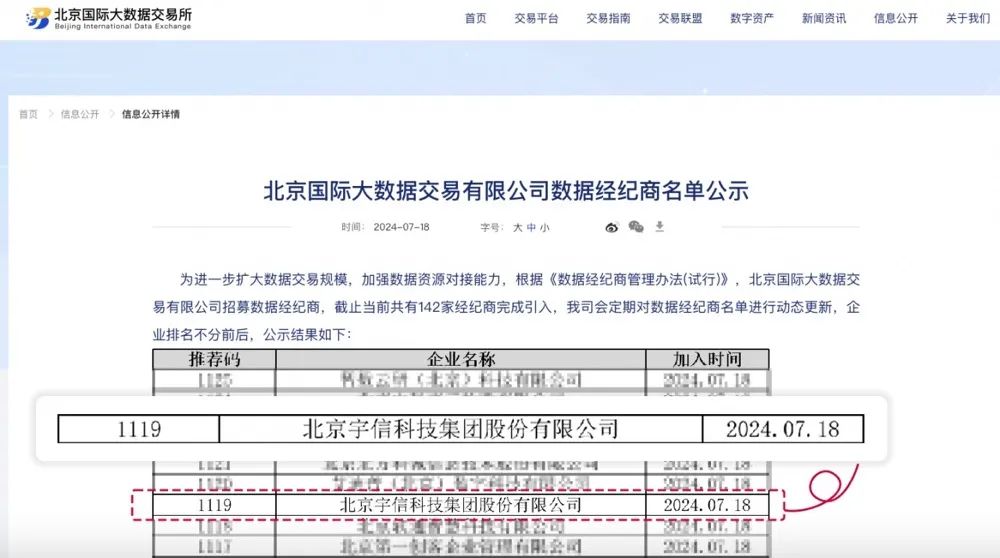
Task: Open the 交易联盟 navigation menu item
Action: pyautogui.click(x=680, y=18)
